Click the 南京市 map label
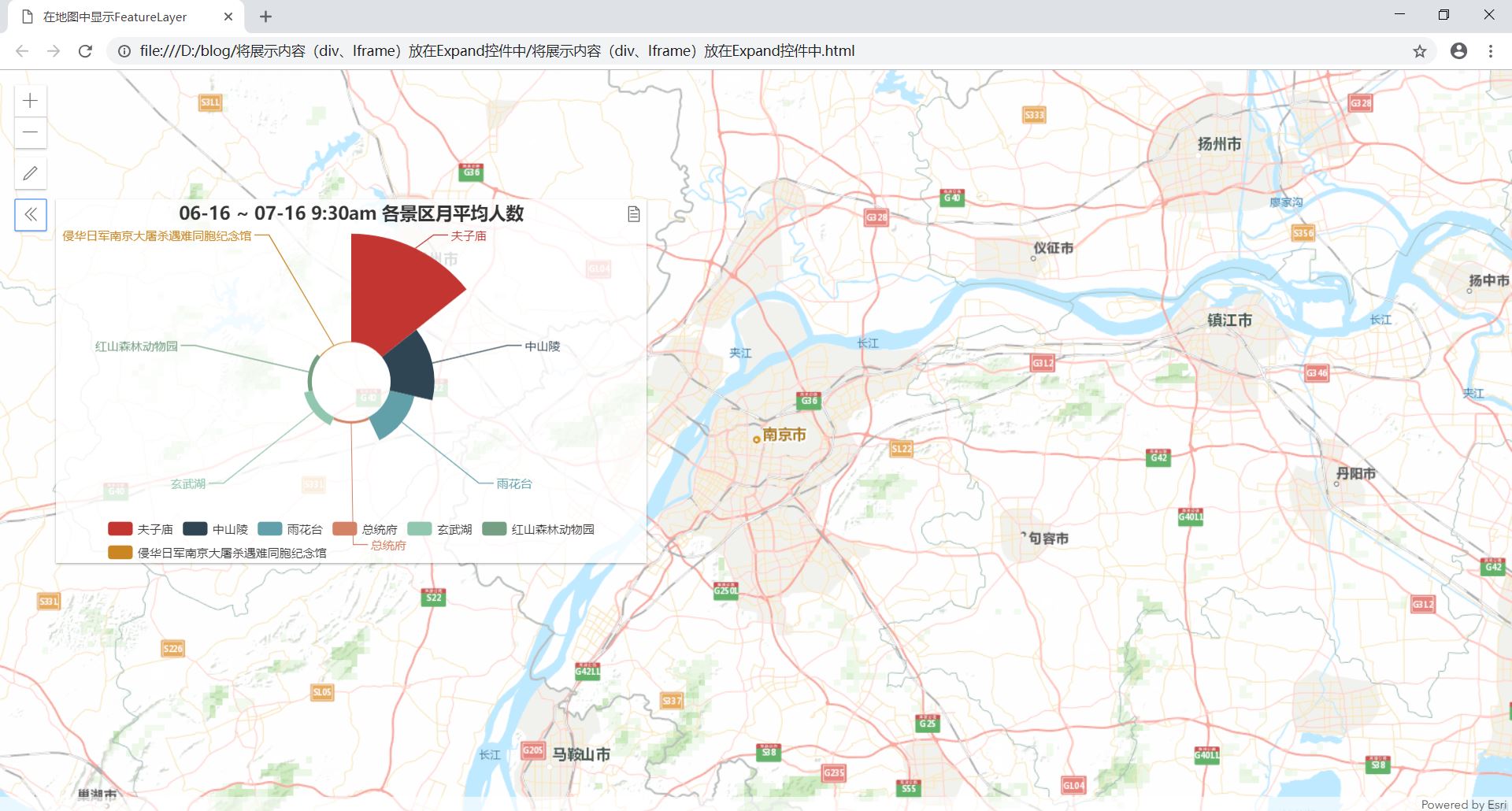 pyautogui.click(x=784, y=435)
